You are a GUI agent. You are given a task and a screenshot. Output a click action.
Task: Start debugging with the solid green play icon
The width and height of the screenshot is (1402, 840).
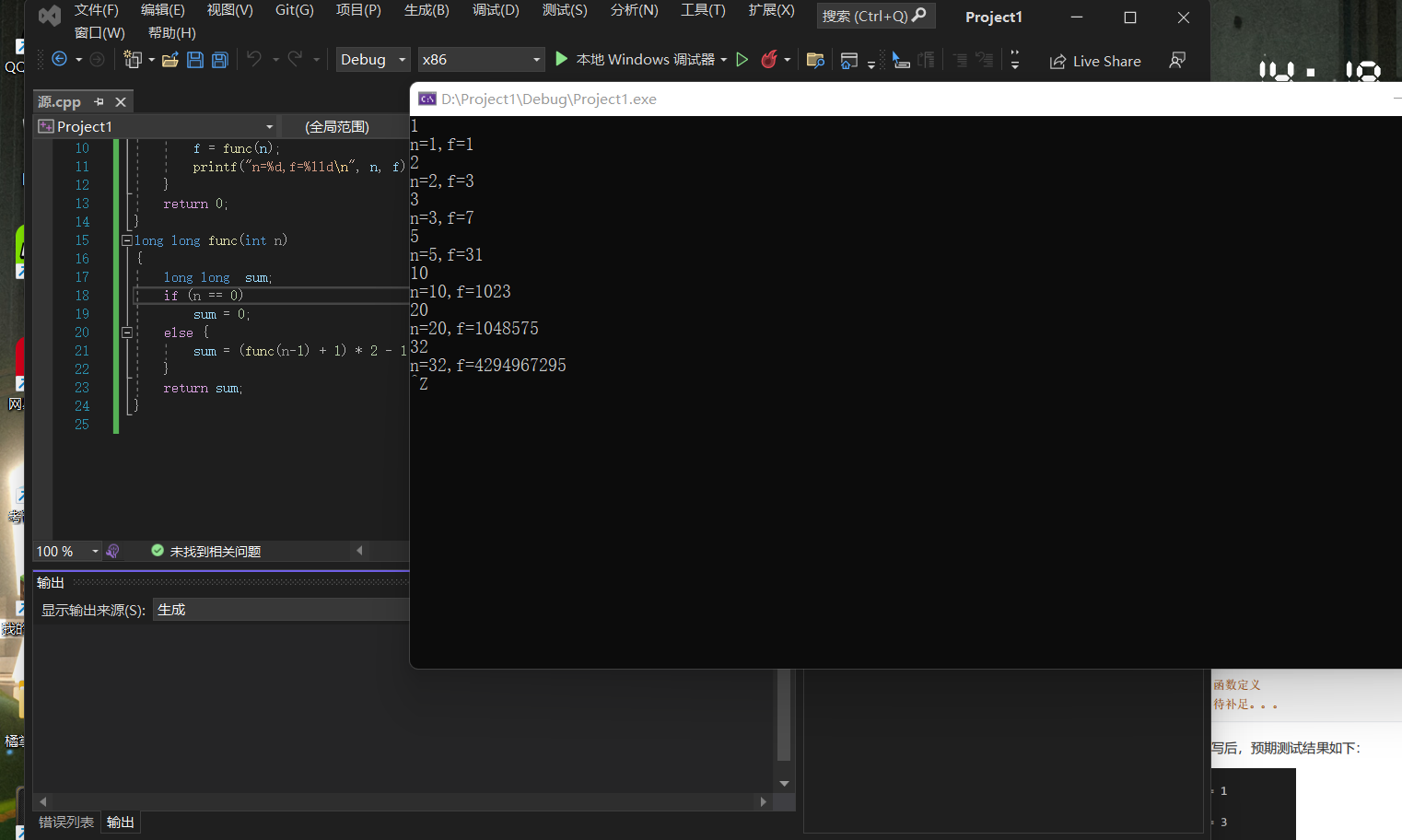(x=561, y=60)
